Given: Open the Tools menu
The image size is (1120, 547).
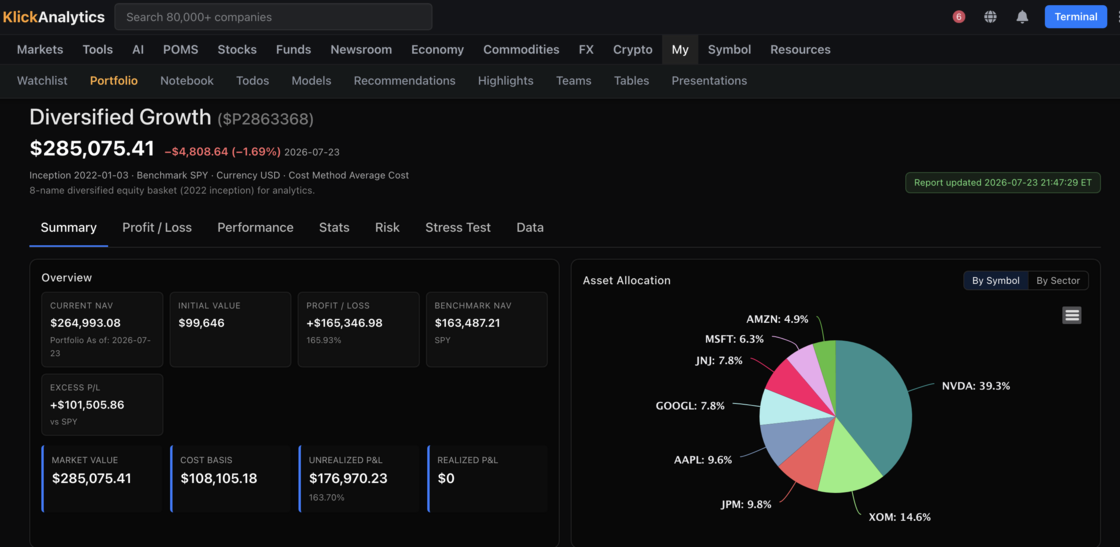Looking at the screenshot, I should click(98, 49).
